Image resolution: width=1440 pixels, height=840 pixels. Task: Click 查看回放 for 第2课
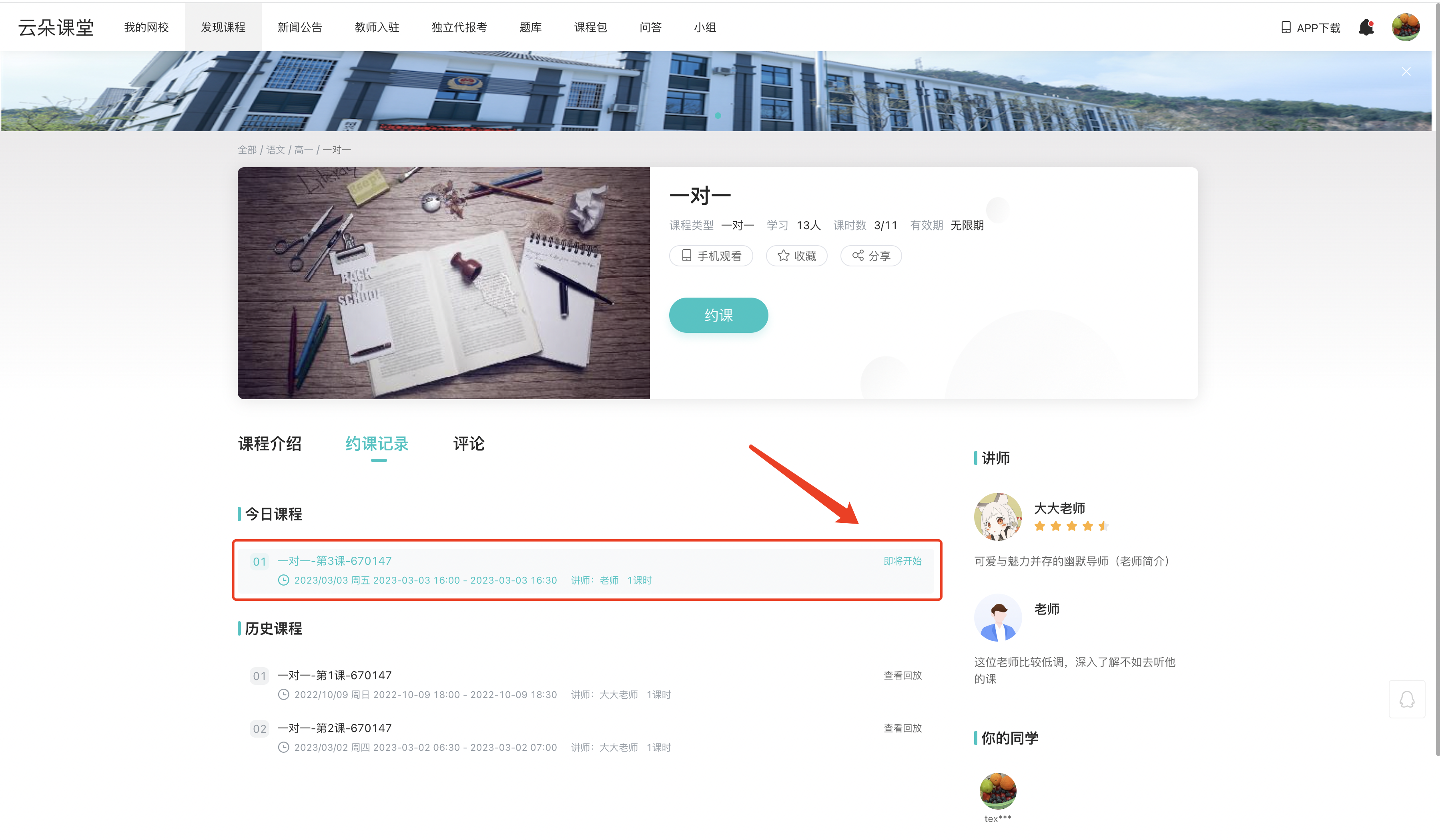[902, 728]
